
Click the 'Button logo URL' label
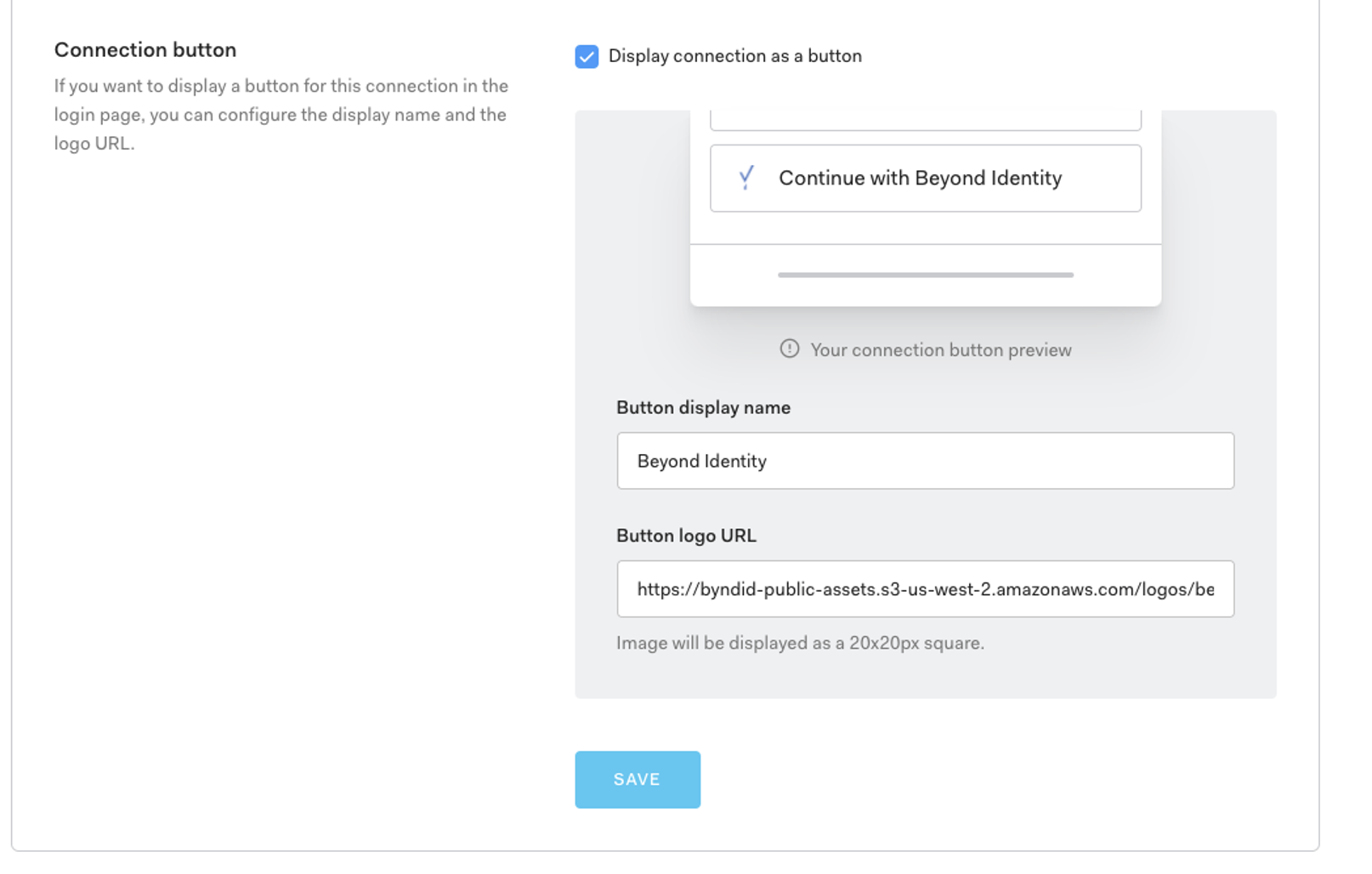[x=686, y=536]
